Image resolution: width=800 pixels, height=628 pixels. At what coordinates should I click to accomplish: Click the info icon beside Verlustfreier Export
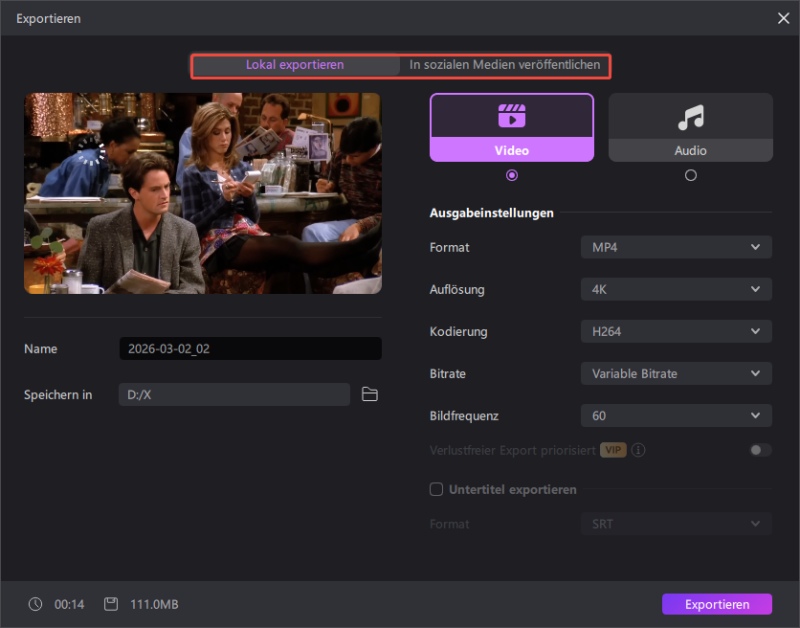[x=639, y=450]
